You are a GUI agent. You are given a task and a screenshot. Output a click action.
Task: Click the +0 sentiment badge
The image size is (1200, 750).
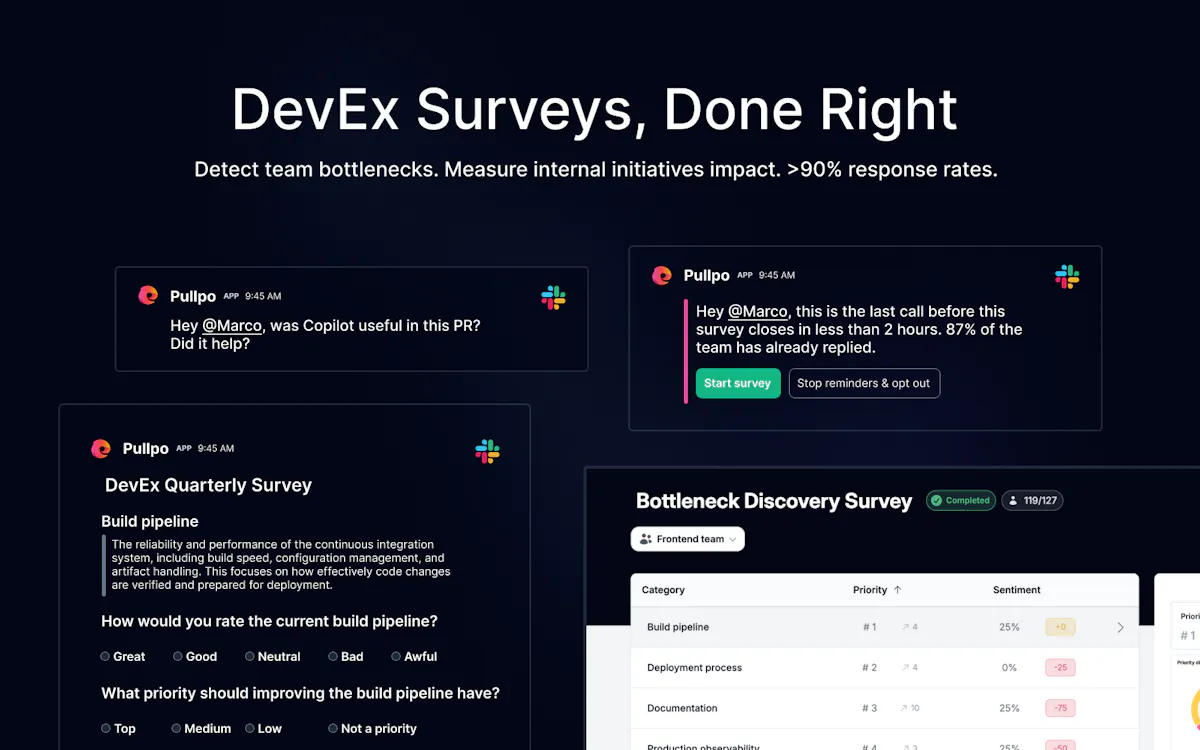click(1060, 627)
